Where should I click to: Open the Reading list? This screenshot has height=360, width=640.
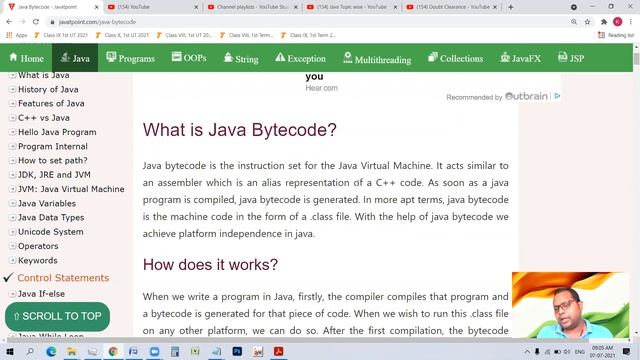[616, 35]
